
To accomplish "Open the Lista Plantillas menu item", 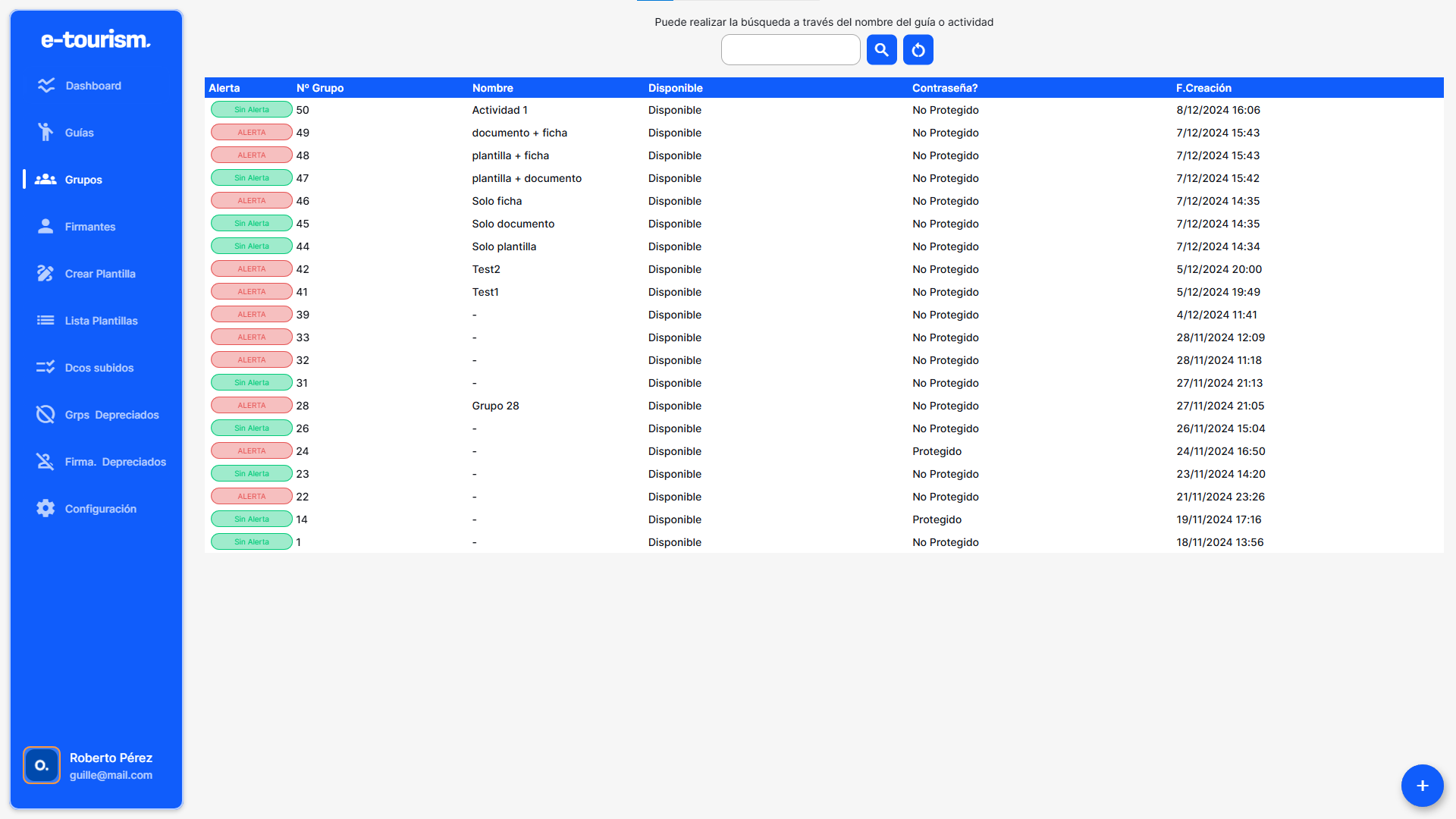I will click(x=101, y=321).
